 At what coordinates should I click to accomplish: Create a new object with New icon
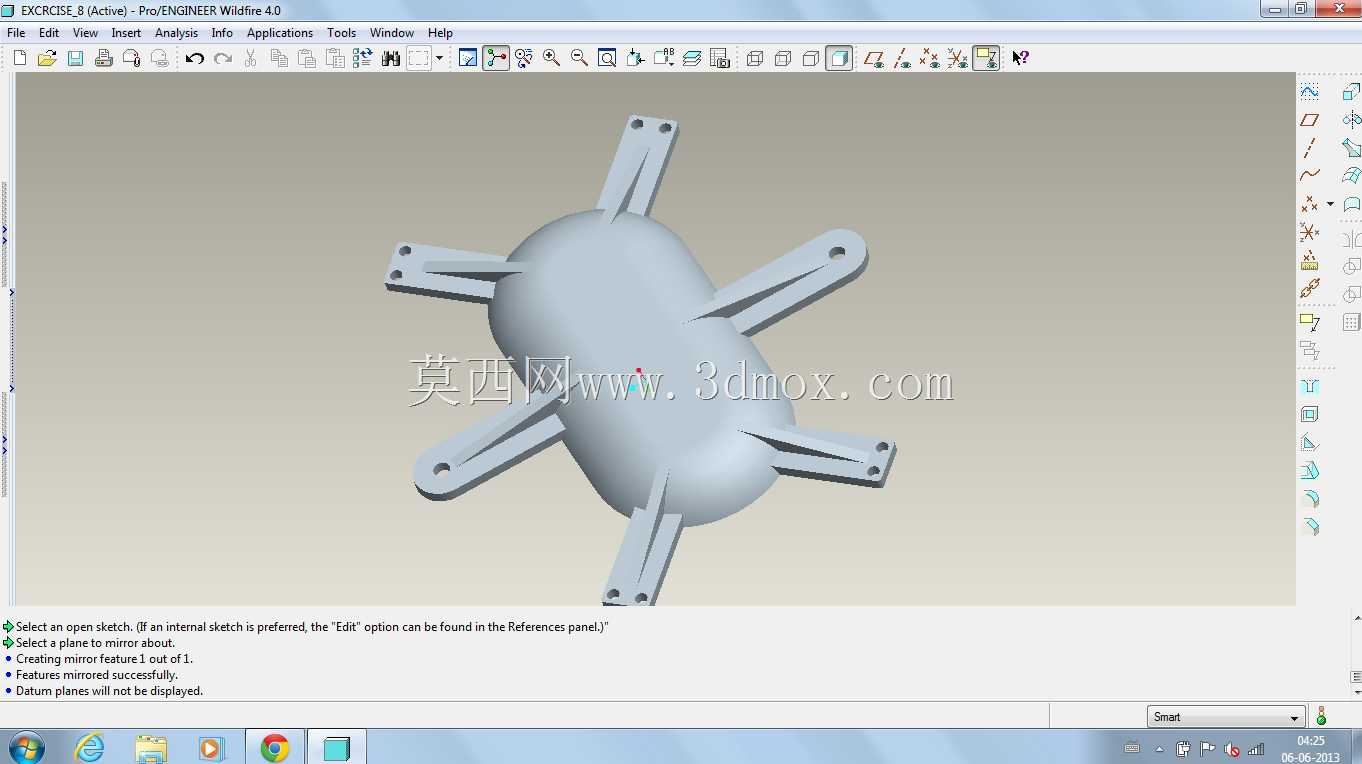tap(19, 58)
